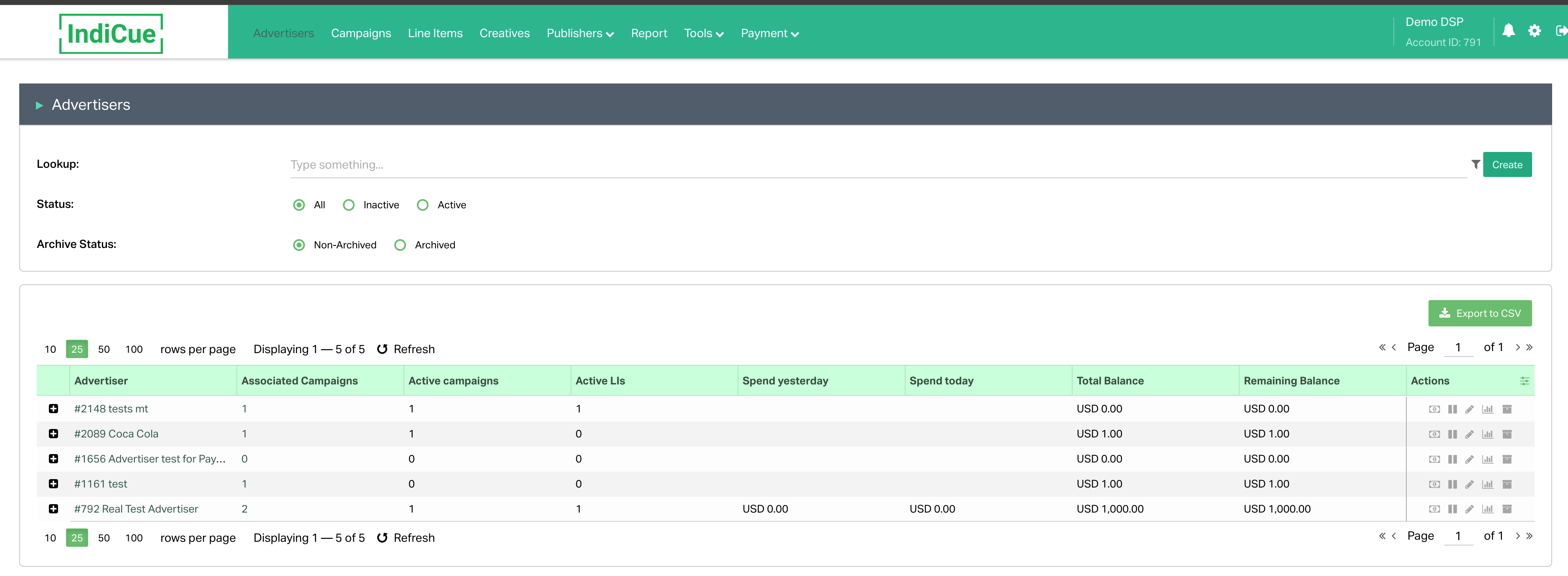Screen dimensions: 1568x576
Task: Archive advertiser #1161 test
Action: coord(1507,484)
